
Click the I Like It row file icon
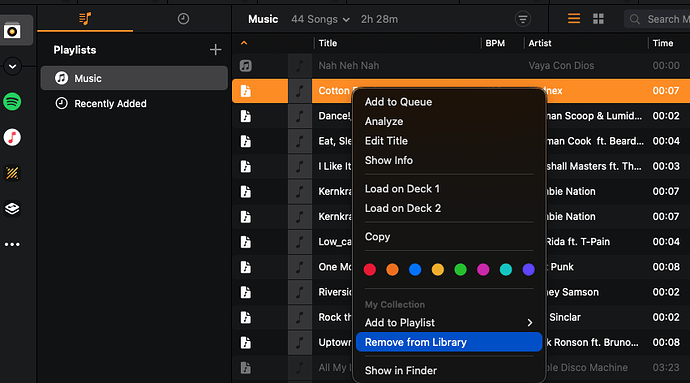(246, 166)
